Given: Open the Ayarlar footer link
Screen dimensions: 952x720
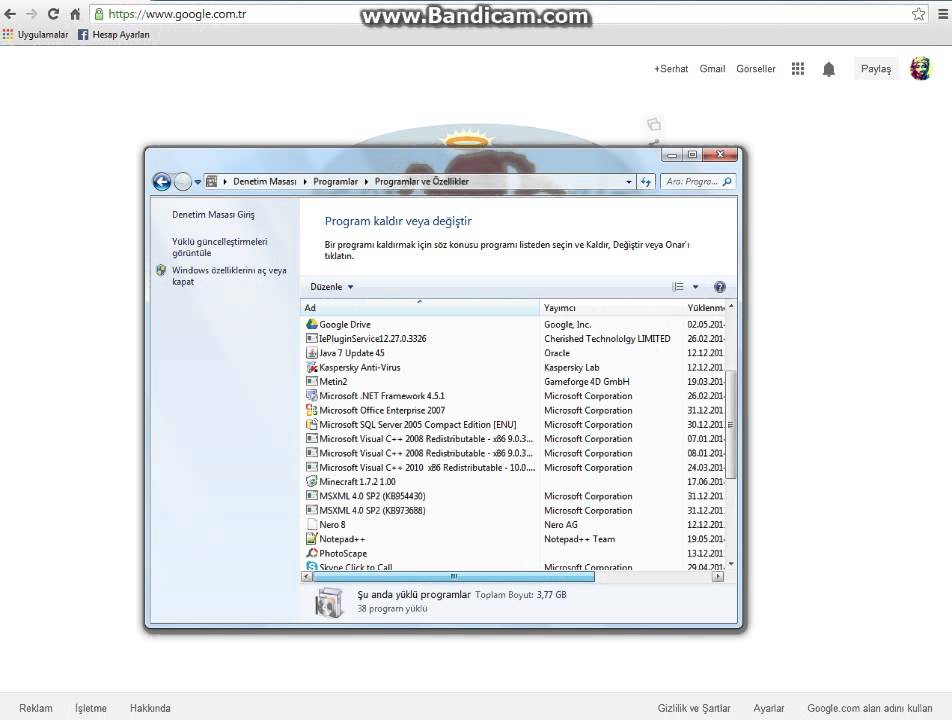Looking at the screenshot, I should tap(769, 708).
